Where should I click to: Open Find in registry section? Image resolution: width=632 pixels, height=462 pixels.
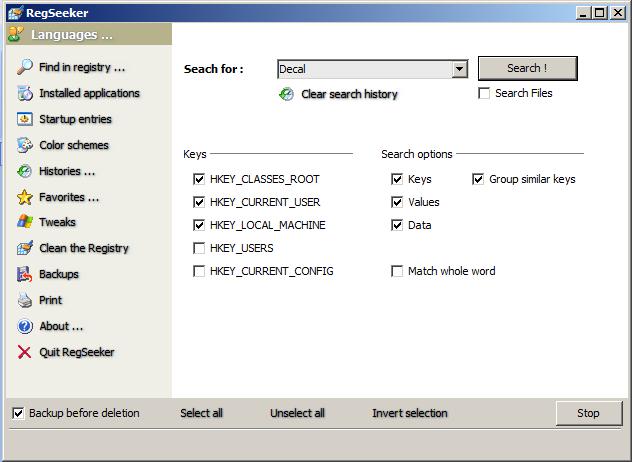point(82,67)
